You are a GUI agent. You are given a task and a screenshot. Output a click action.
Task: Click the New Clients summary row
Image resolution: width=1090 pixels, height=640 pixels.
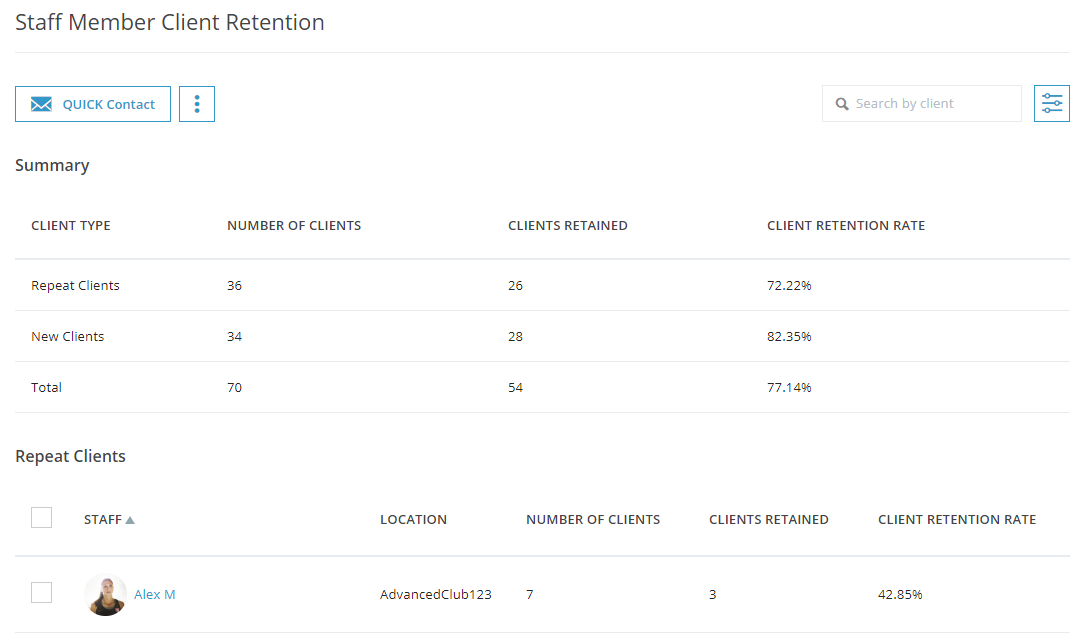(67, 337)
